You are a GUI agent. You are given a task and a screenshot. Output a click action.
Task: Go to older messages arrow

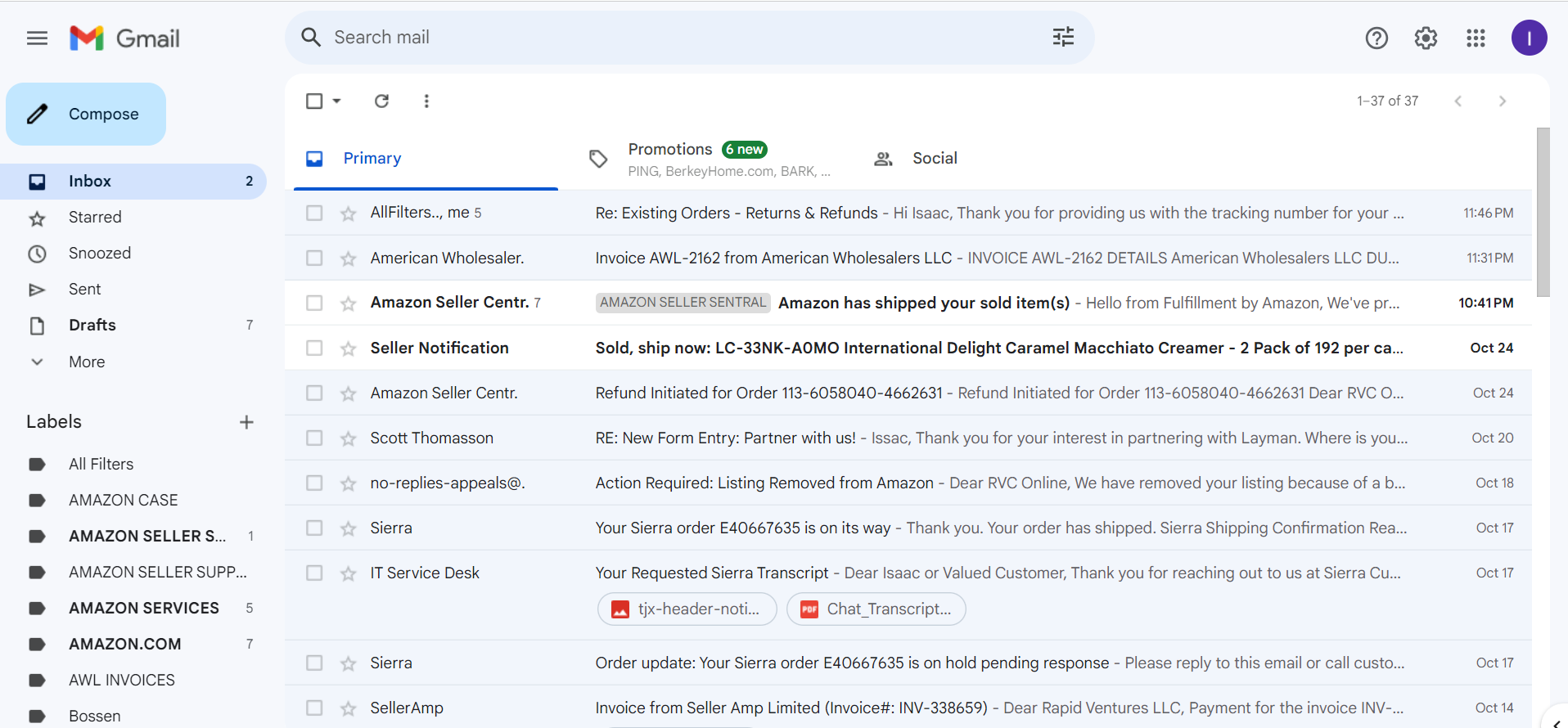click(1502, 101)
